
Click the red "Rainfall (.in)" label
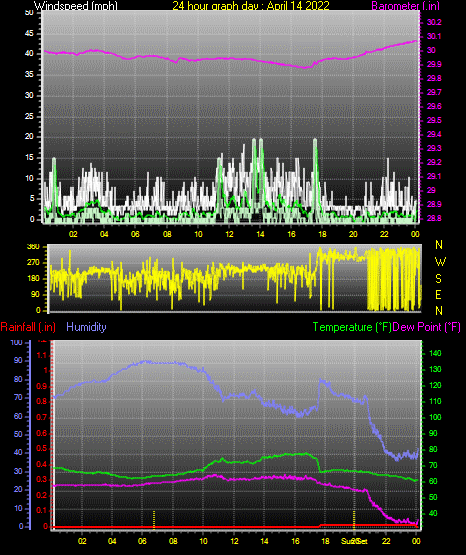click(28, 327)
